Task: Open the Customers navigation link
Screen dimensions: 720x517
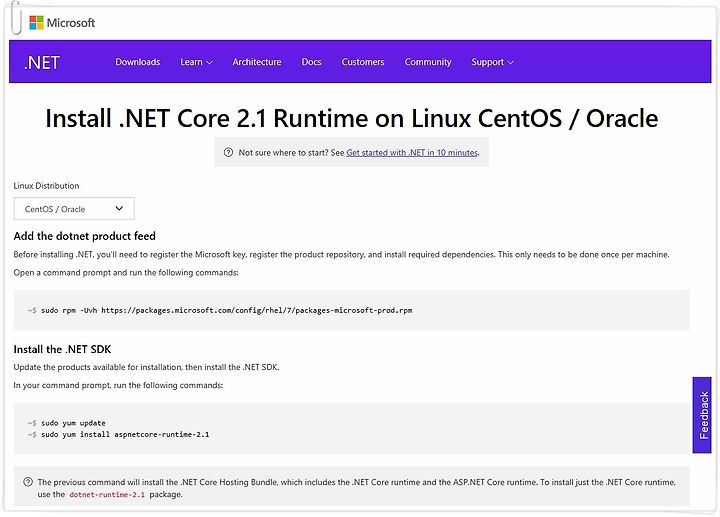Action: tap(363, 62)
